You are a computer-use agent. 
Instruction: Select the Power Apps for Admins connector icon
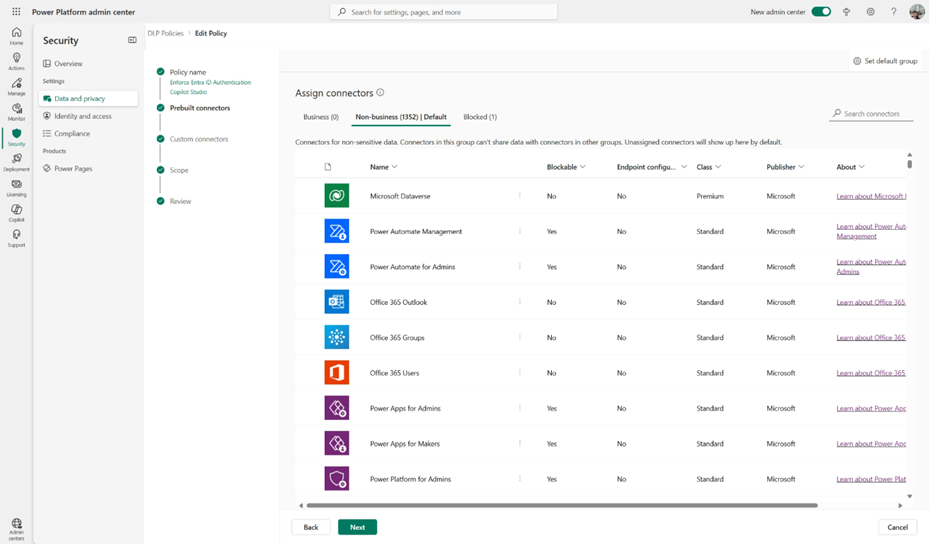337,408
